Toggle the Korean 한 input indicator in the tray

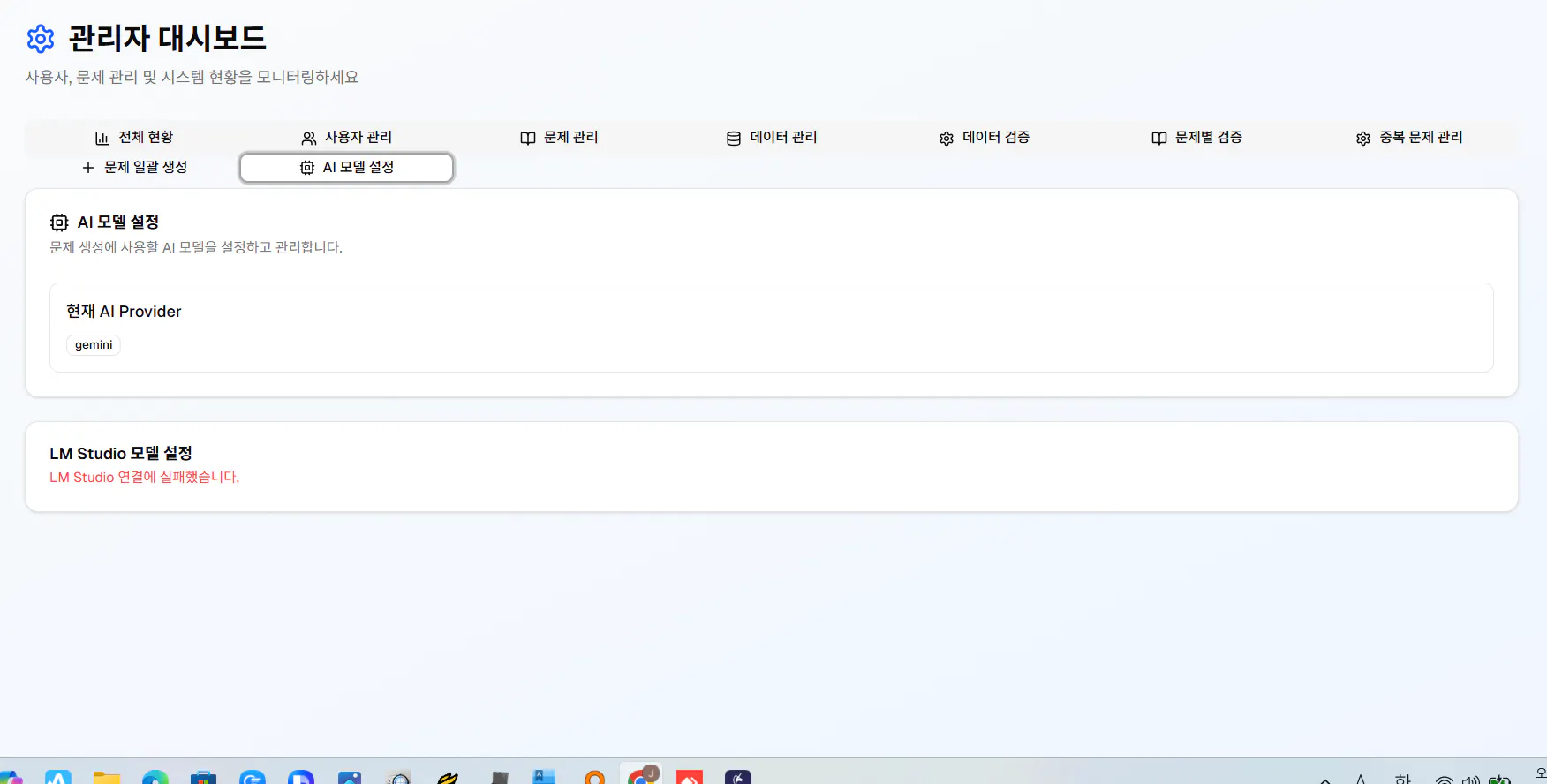[x=1403, y=779]
